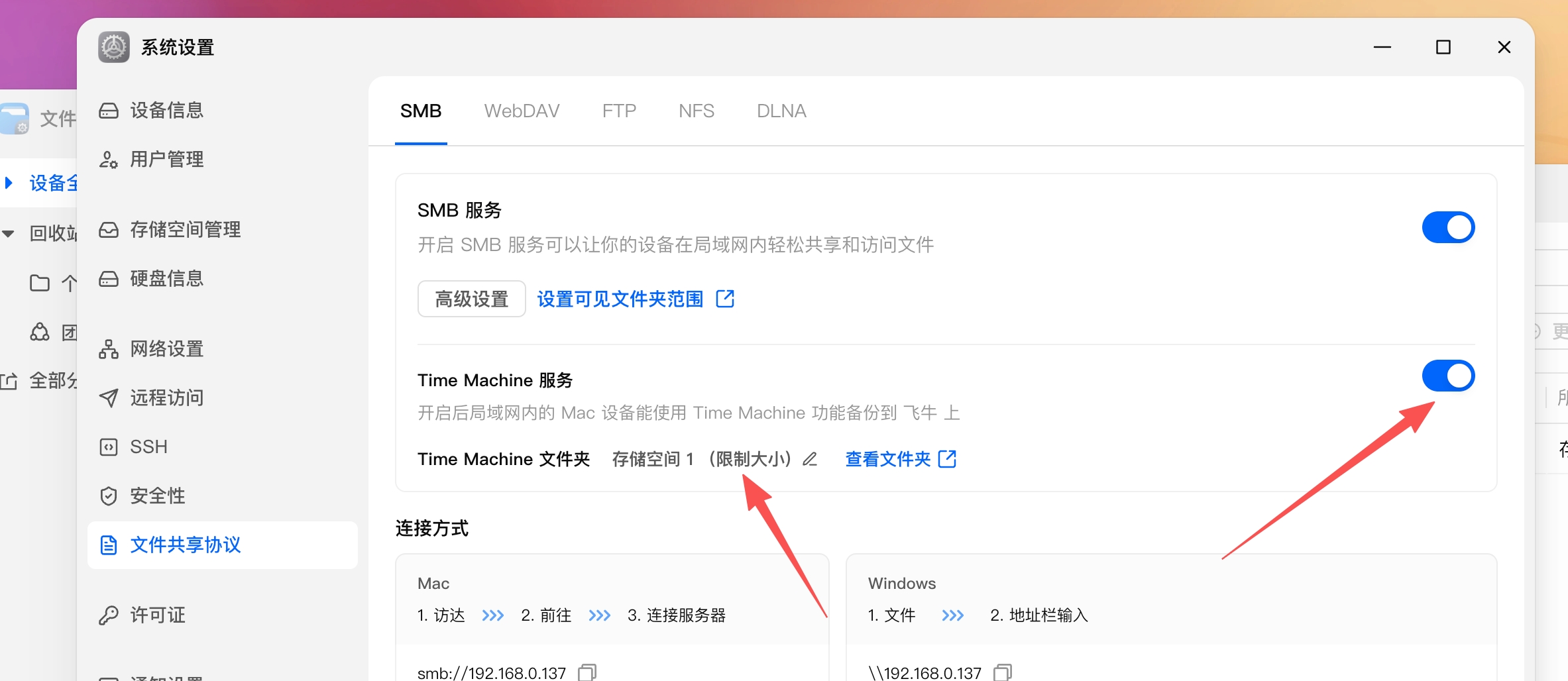Viewport: 1568px width, 681px height.
Task: Click the \\192.168.0.137 address text
Action: tap(925, 672)
